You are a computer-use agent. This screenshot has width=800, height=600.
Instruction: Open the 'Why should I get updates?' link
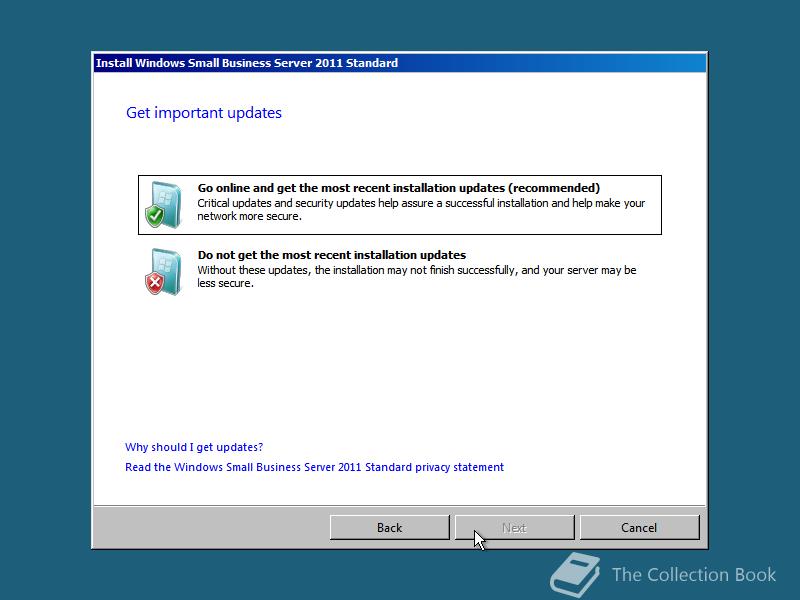point(194,447)
